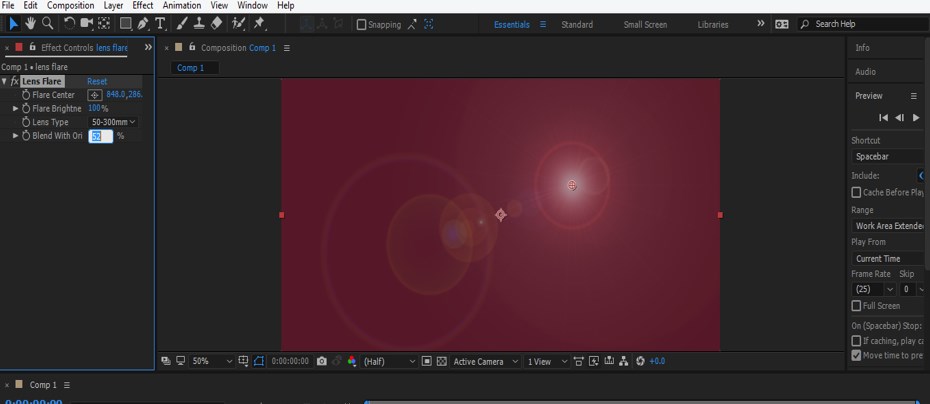Select the Pen tool
The width and height of the screenshot is (930, 404).
tap(143, 24)
